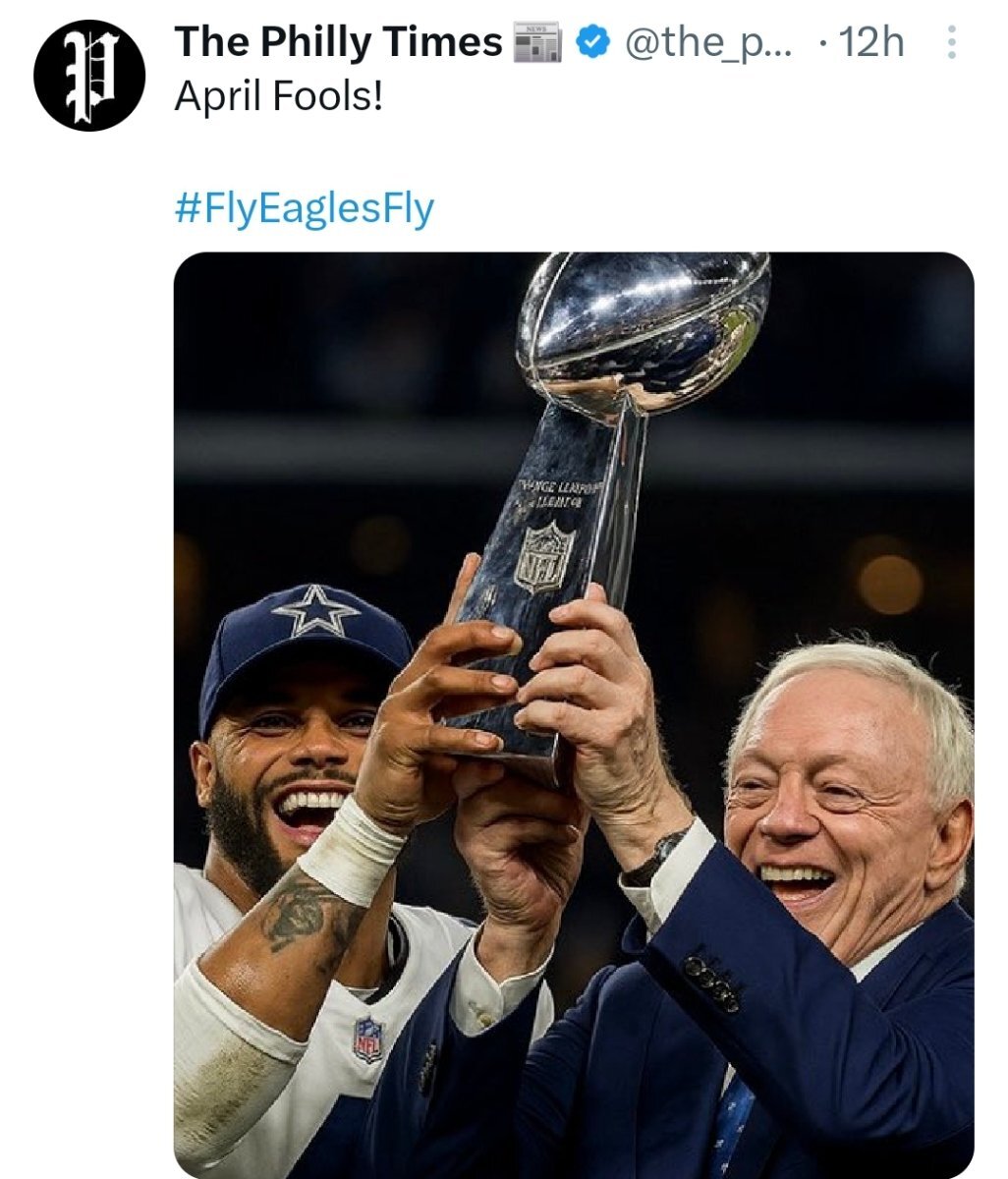The image size is (1008, 1179).
Task: Click the white tape on the player's wrist
Action: [x=353, y=850]
